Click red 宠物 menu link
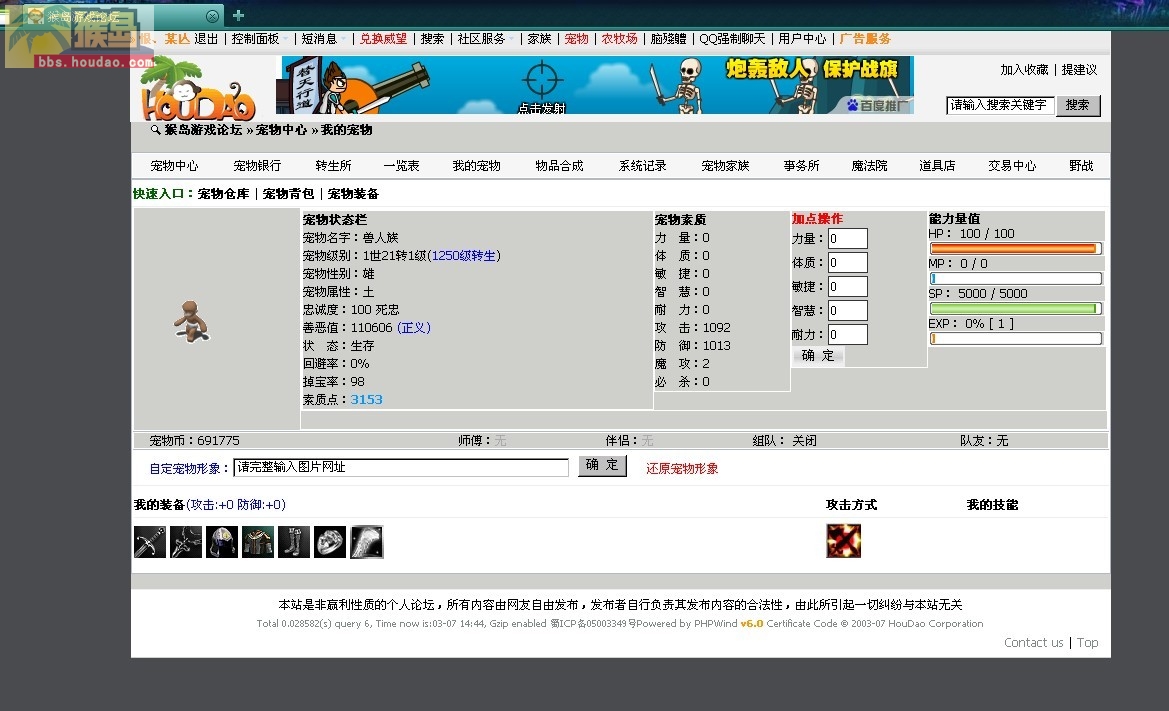The width and height of the screenshot is (1169, 711). click(x=576, y=39)
